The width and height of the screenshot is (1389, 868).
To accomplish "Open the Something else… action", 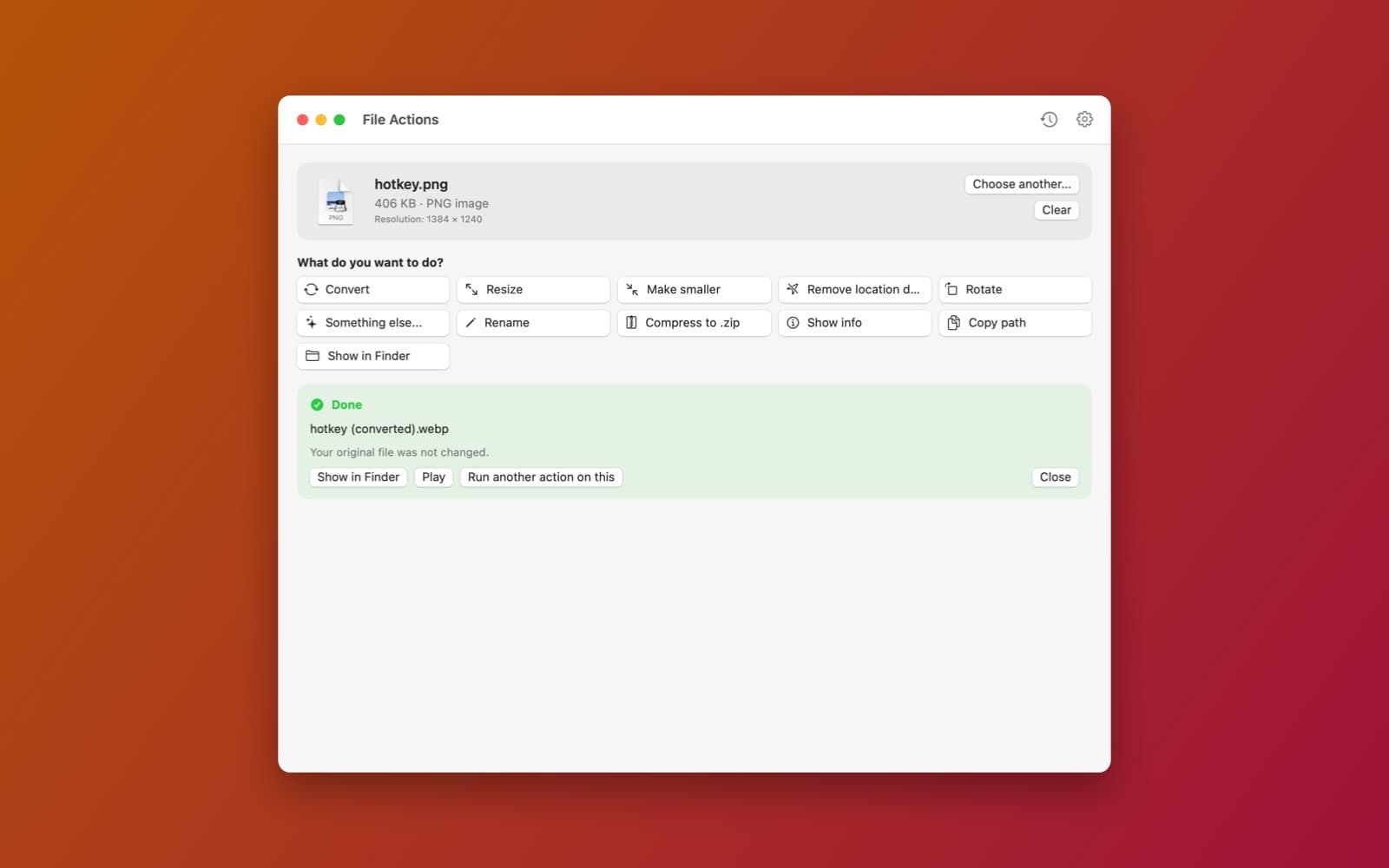I will coord(373,323).
